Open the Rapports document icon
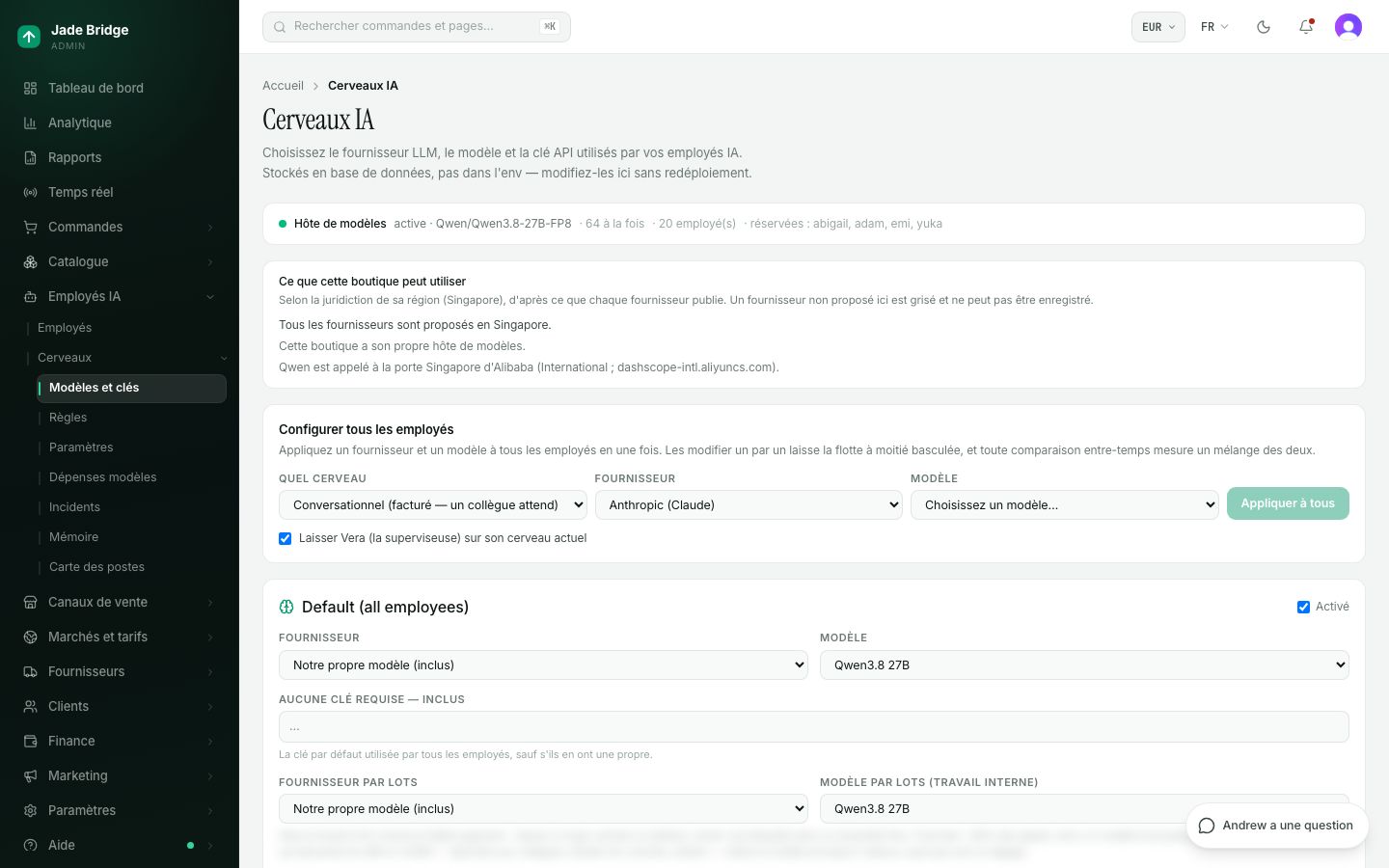The width and height of the screenshot is (1389, 868). 30,157
